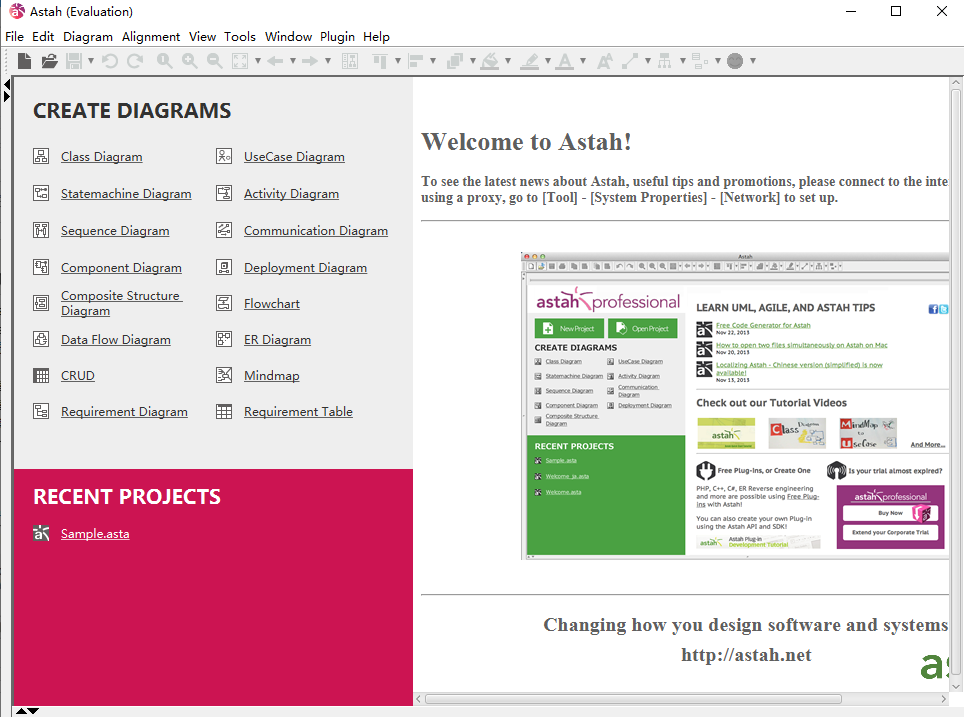Expand the dropdown next to the back arrow

click(293, 61)
